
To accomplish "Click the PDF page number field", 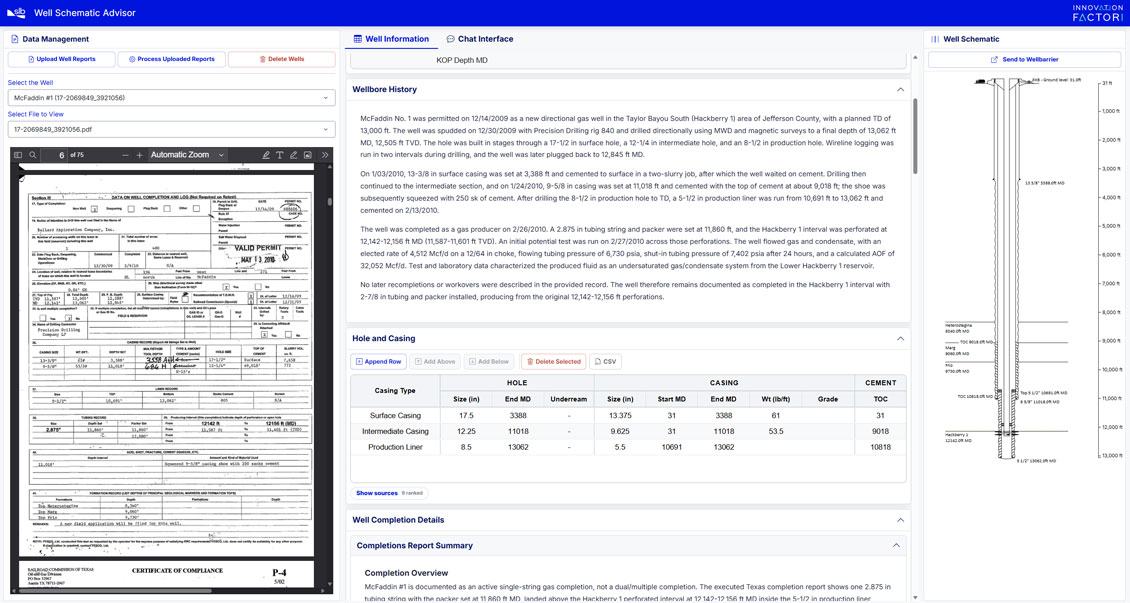I will [x=55, y=155].
